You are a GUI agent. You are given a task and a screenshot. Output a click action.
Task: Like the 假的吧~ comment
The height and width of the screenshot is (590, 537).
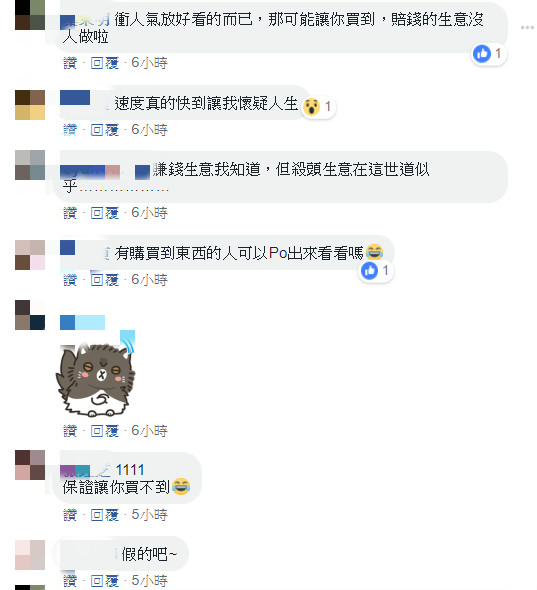[70, 581]
